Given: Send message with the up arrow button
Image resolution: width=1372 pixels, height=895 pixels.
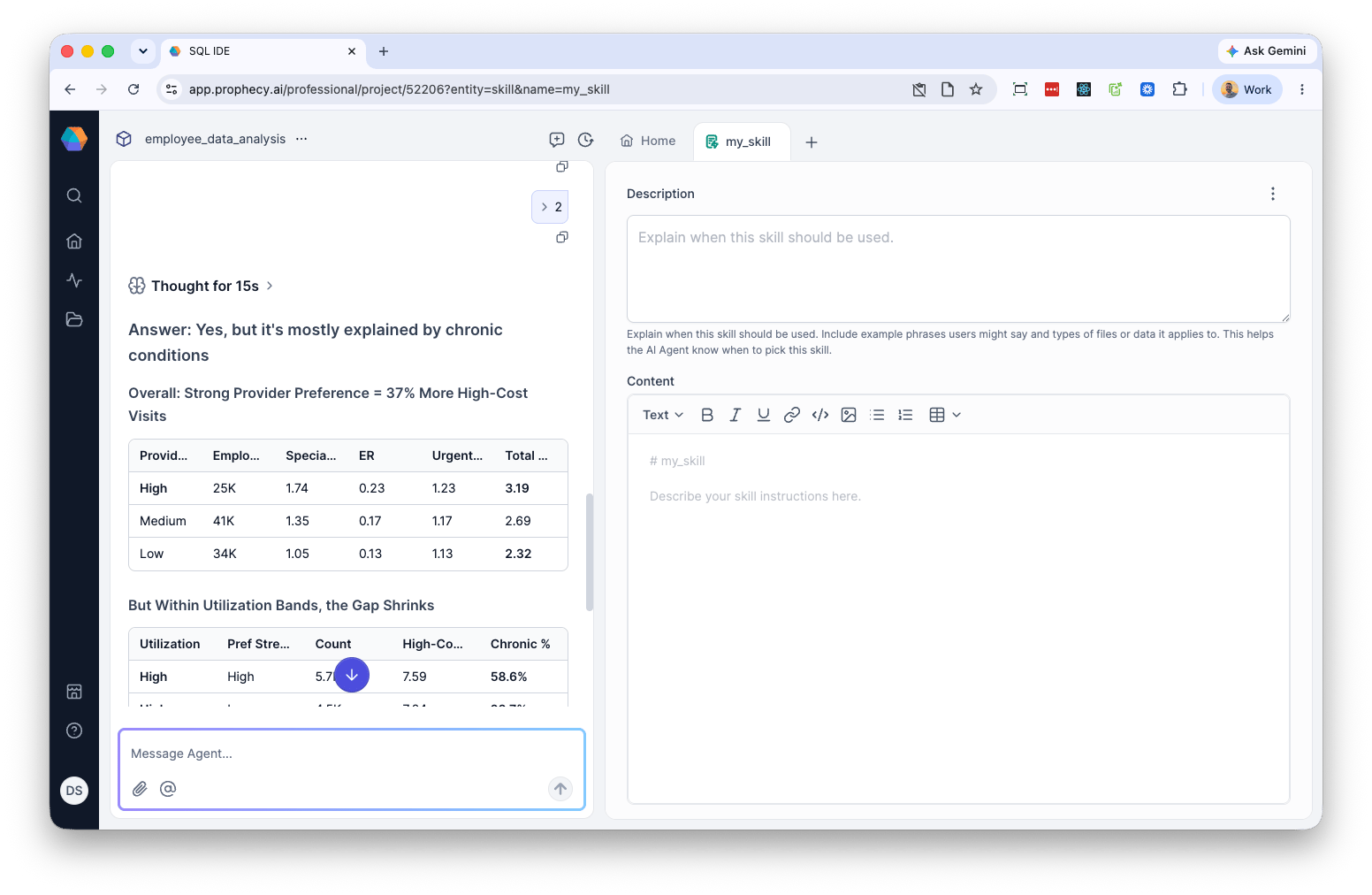Looking at the screenshot, I should click(560, 789).
